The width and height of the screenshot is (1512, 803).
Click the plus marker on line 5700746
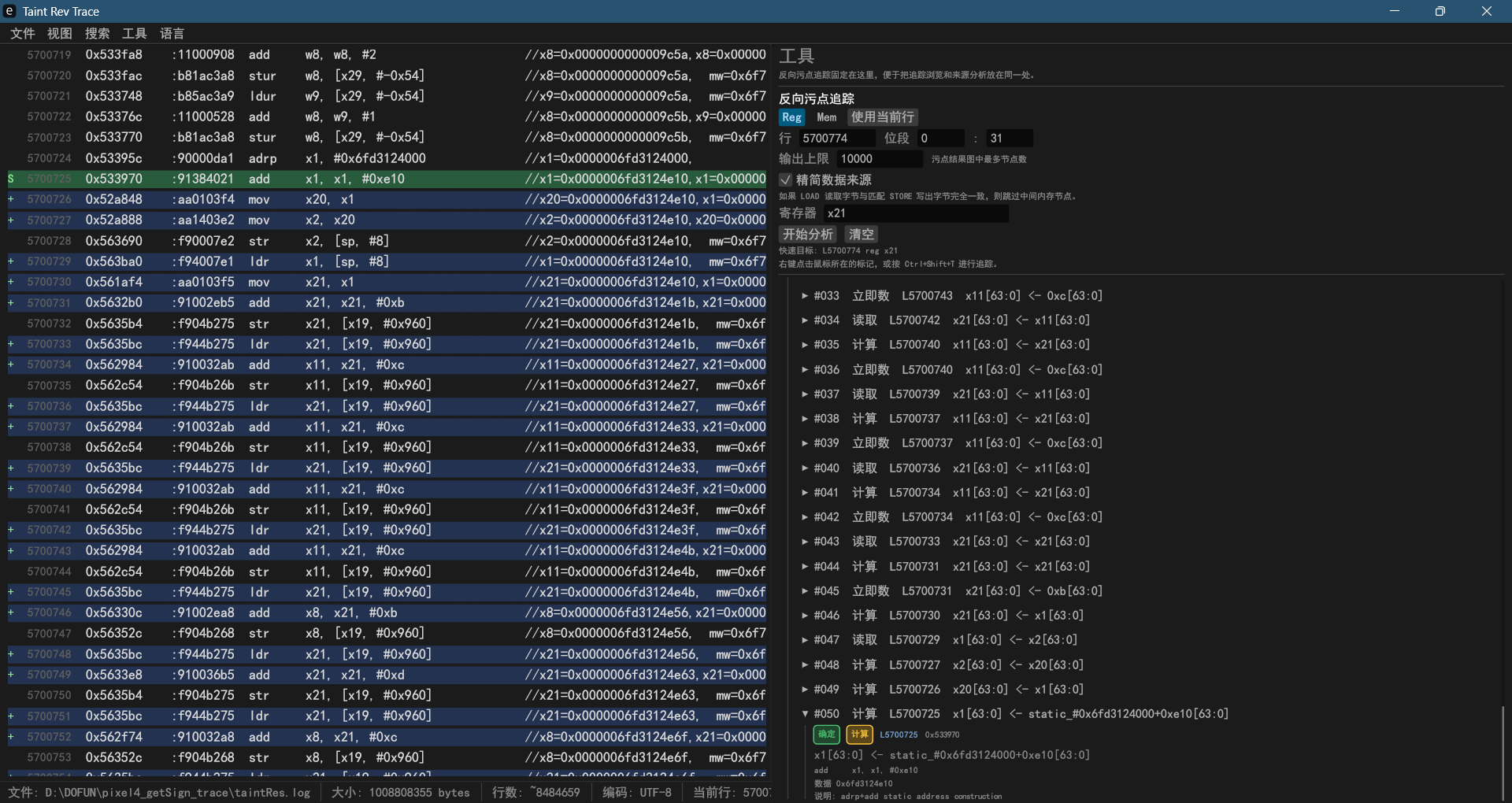coord(11,612)
